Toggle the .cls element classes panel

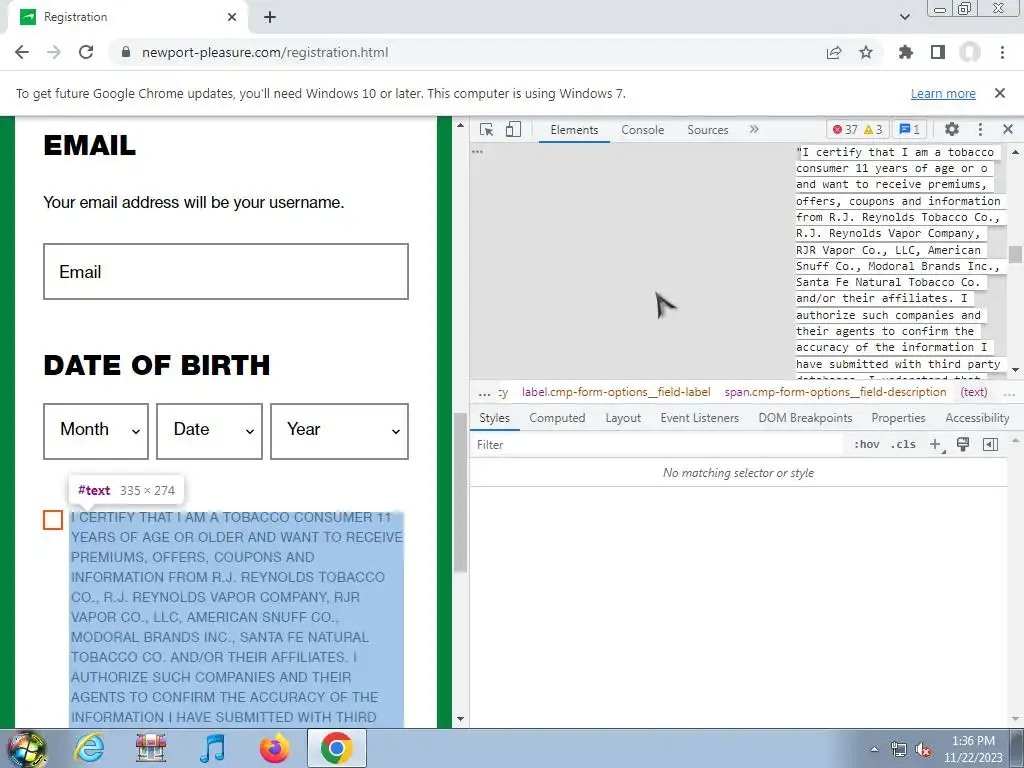click(x=904, y=445)
